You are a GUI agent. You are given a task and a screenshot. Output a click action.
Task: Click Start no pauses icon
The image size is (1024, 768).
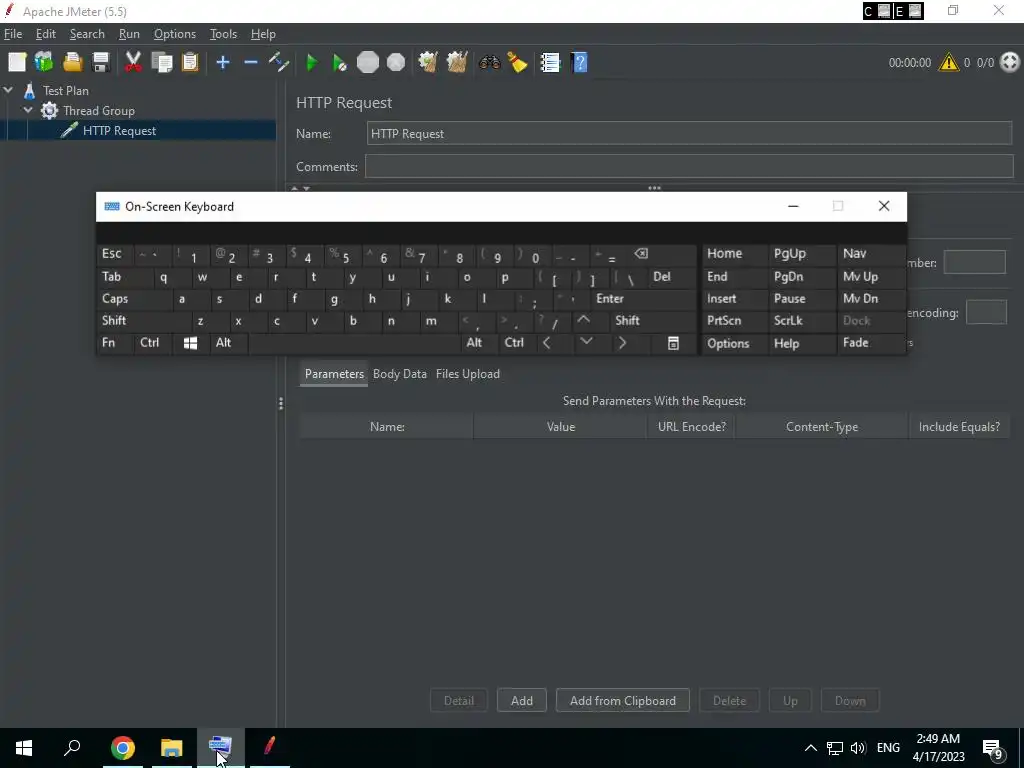coord(340,63)
